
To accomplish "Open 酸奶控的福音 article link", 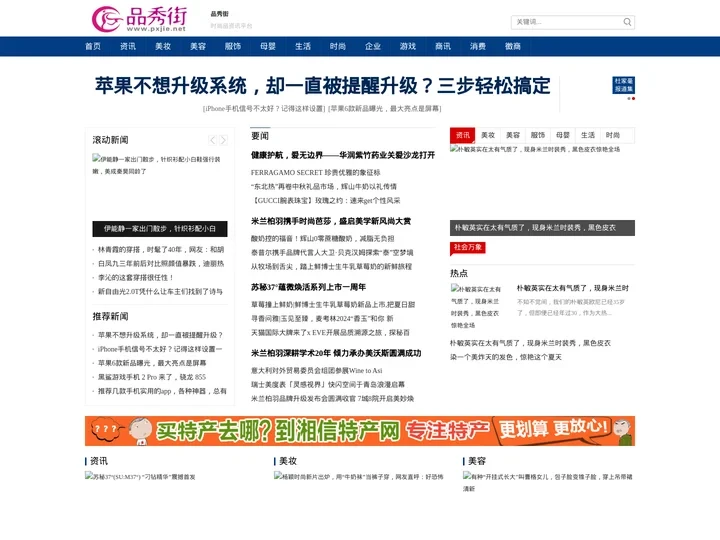I will click(322, 239).
